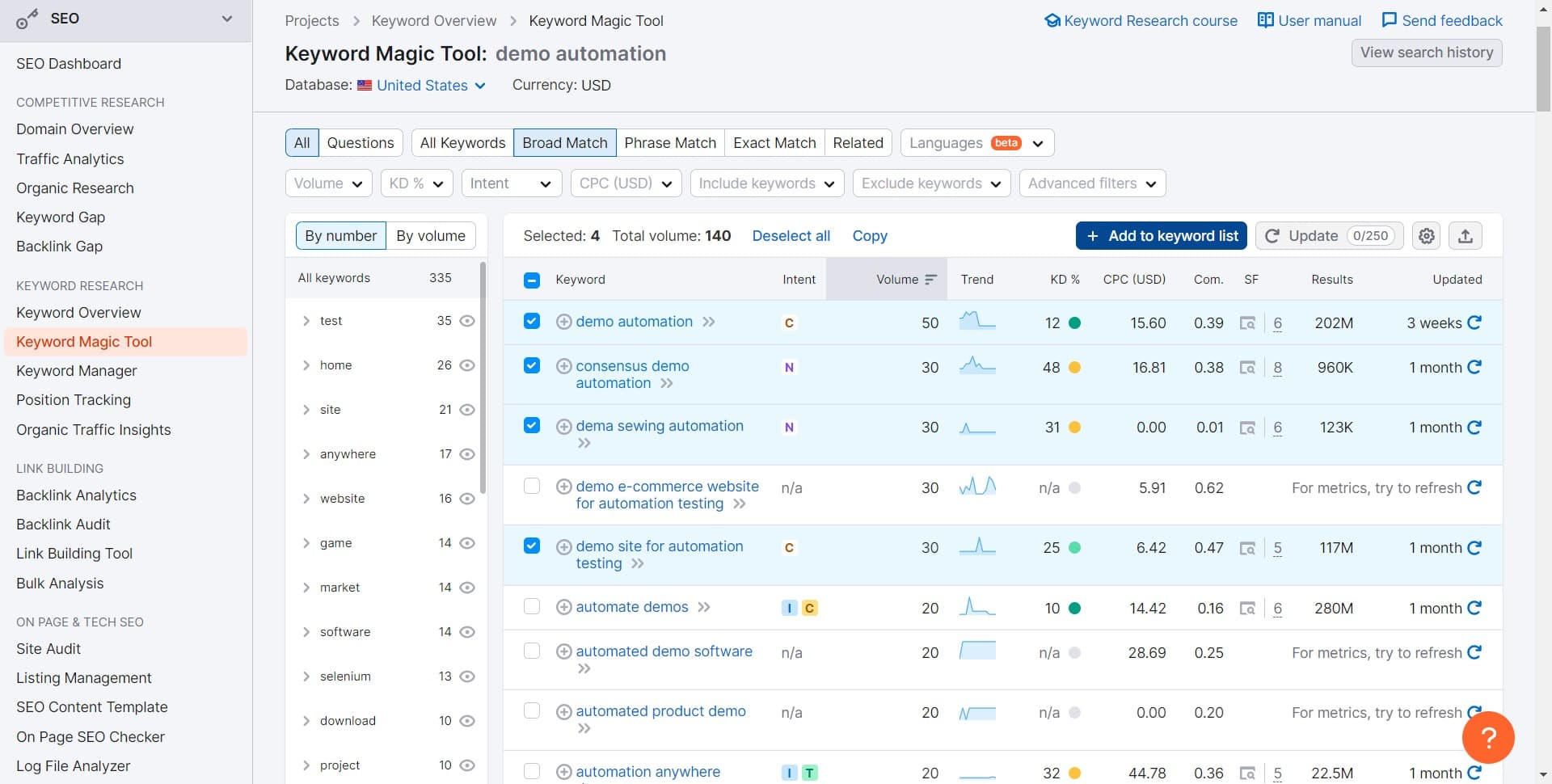
Task: Uncheck the dema sewing automation checkbox
Action: pyautogui.click(x=532, y=426)
